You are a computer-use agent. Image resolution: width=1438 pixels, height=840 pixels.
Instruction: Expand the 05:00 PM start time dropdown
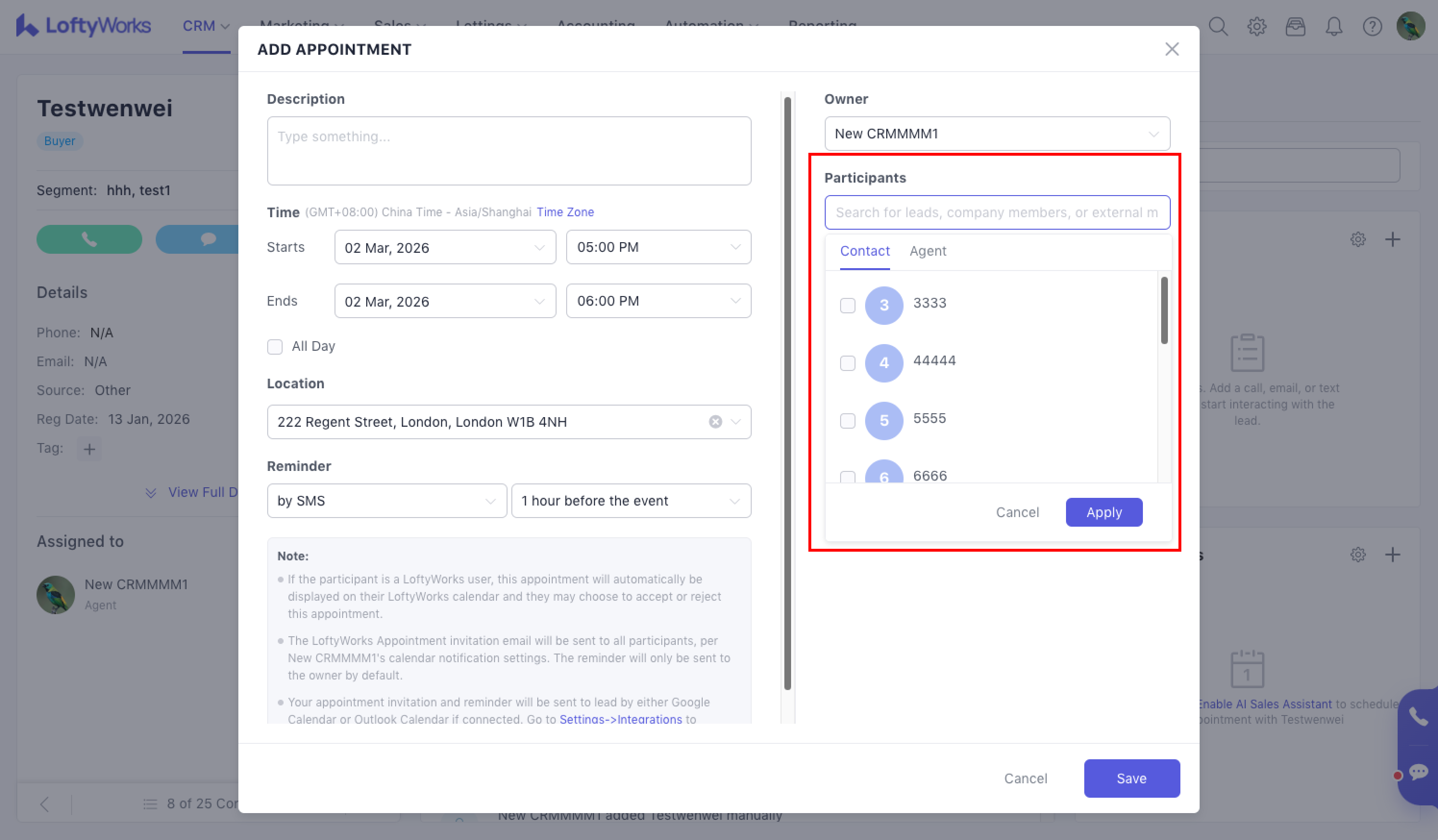[658, 247]
